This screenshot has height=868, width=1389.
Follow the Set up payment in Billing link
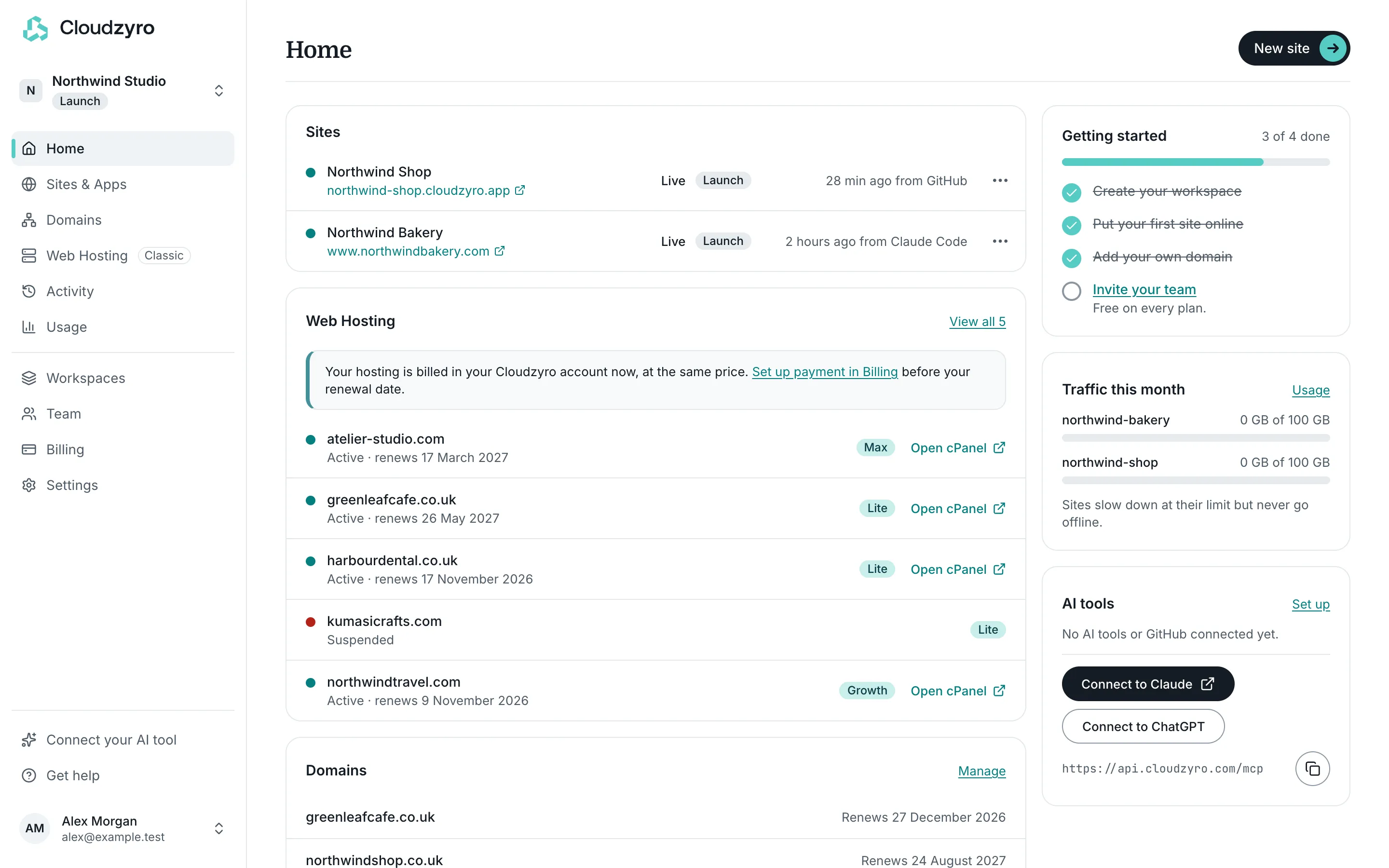coord(824,371)
